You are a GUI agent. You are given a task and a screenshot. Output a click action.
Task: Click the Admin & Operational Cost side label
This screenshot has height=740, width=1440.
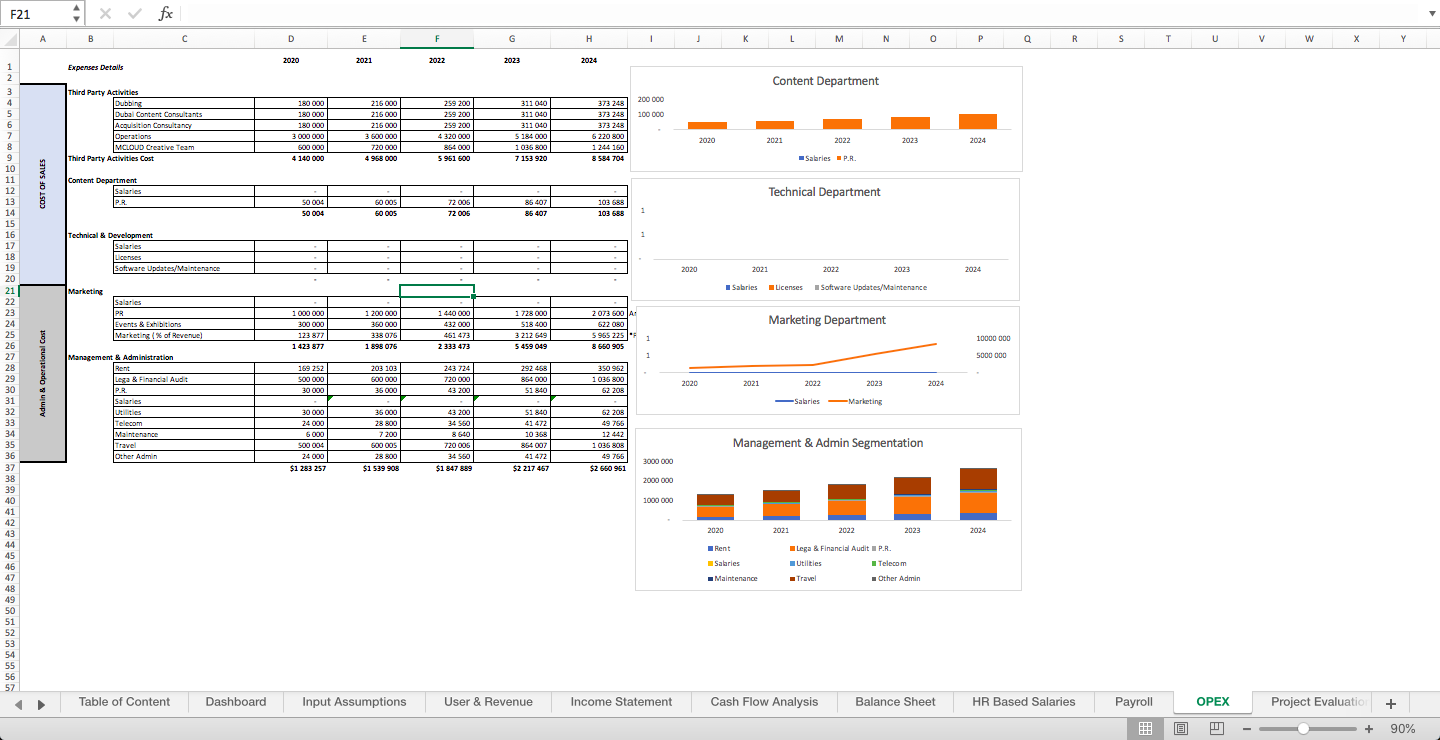tap(42, 373)
